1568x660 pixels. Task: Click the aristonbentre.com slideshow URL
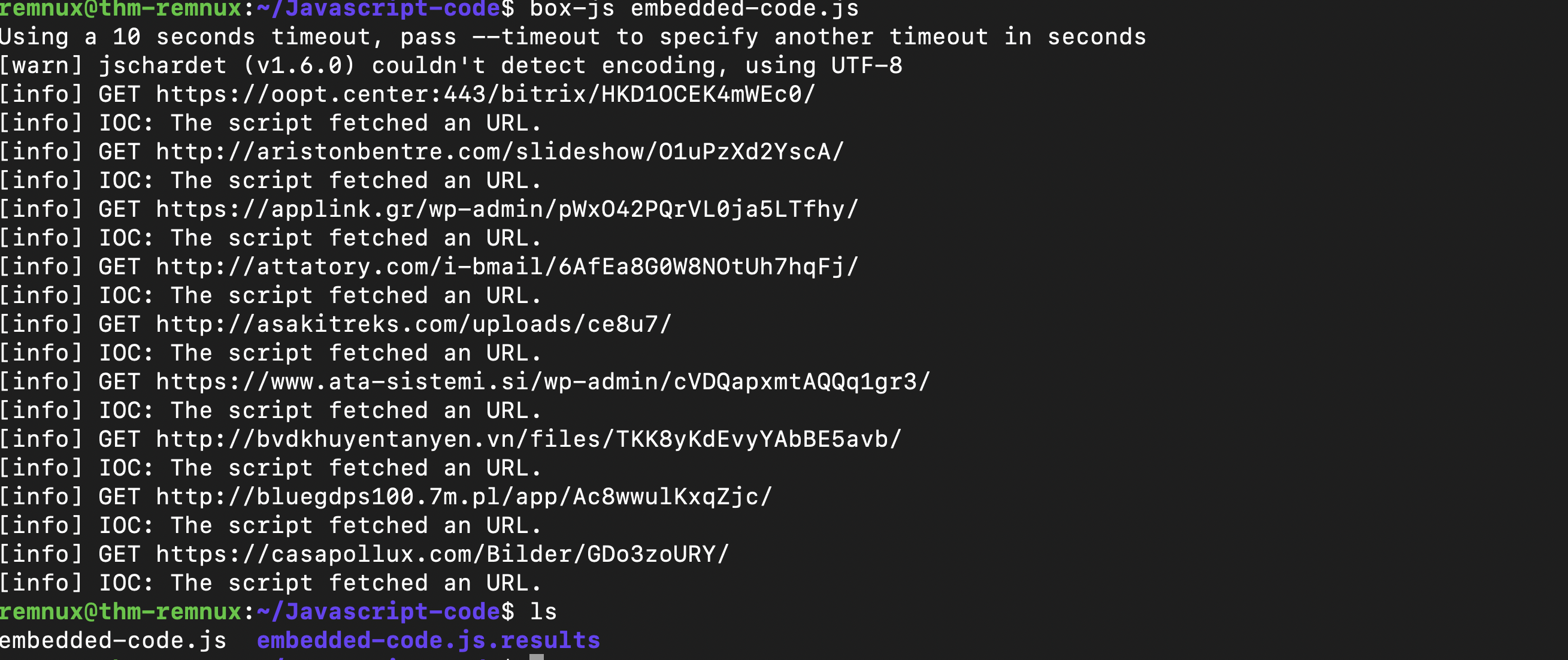500,152
